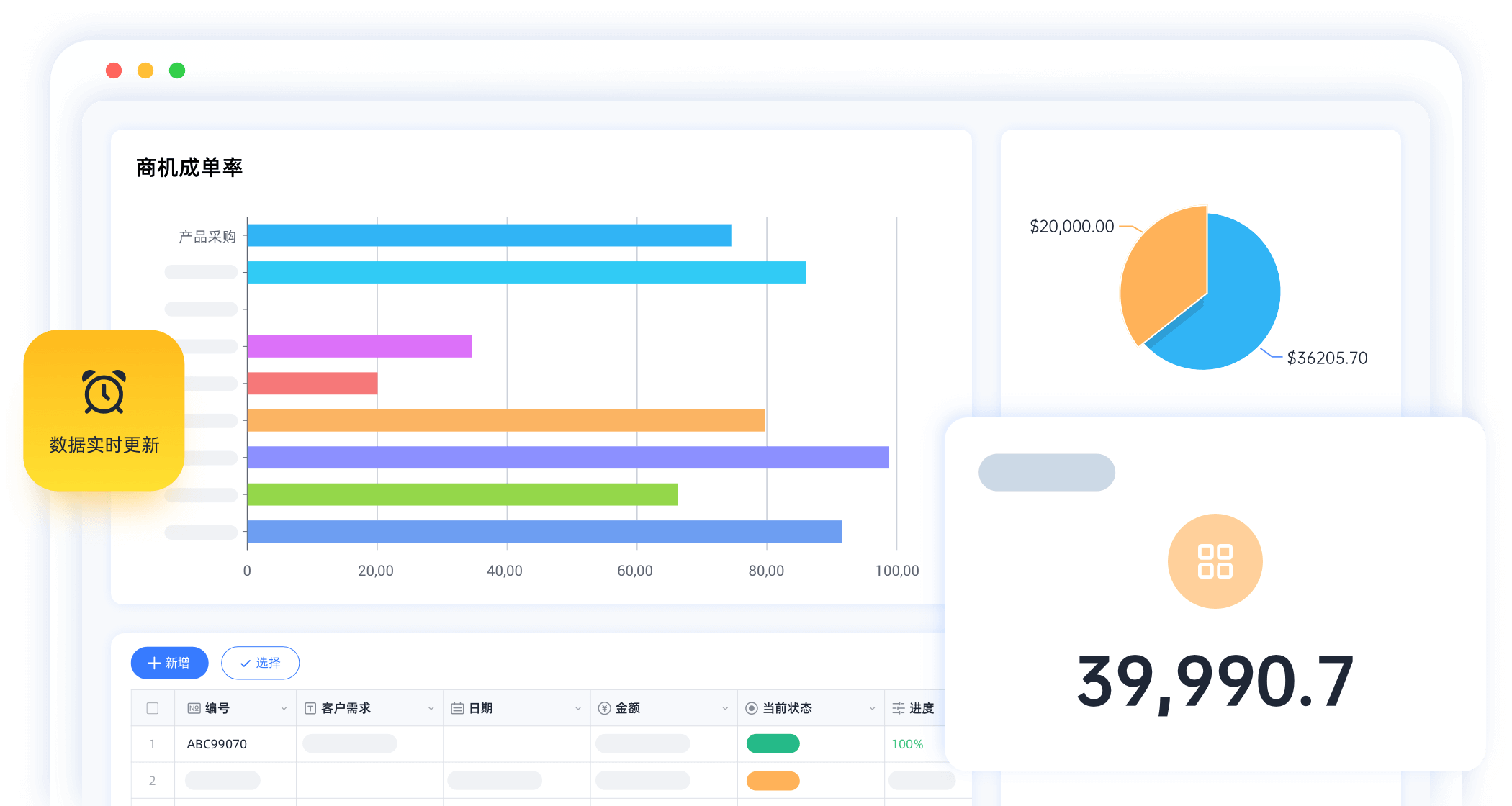Click row number 1 in the table

point(152,744)
